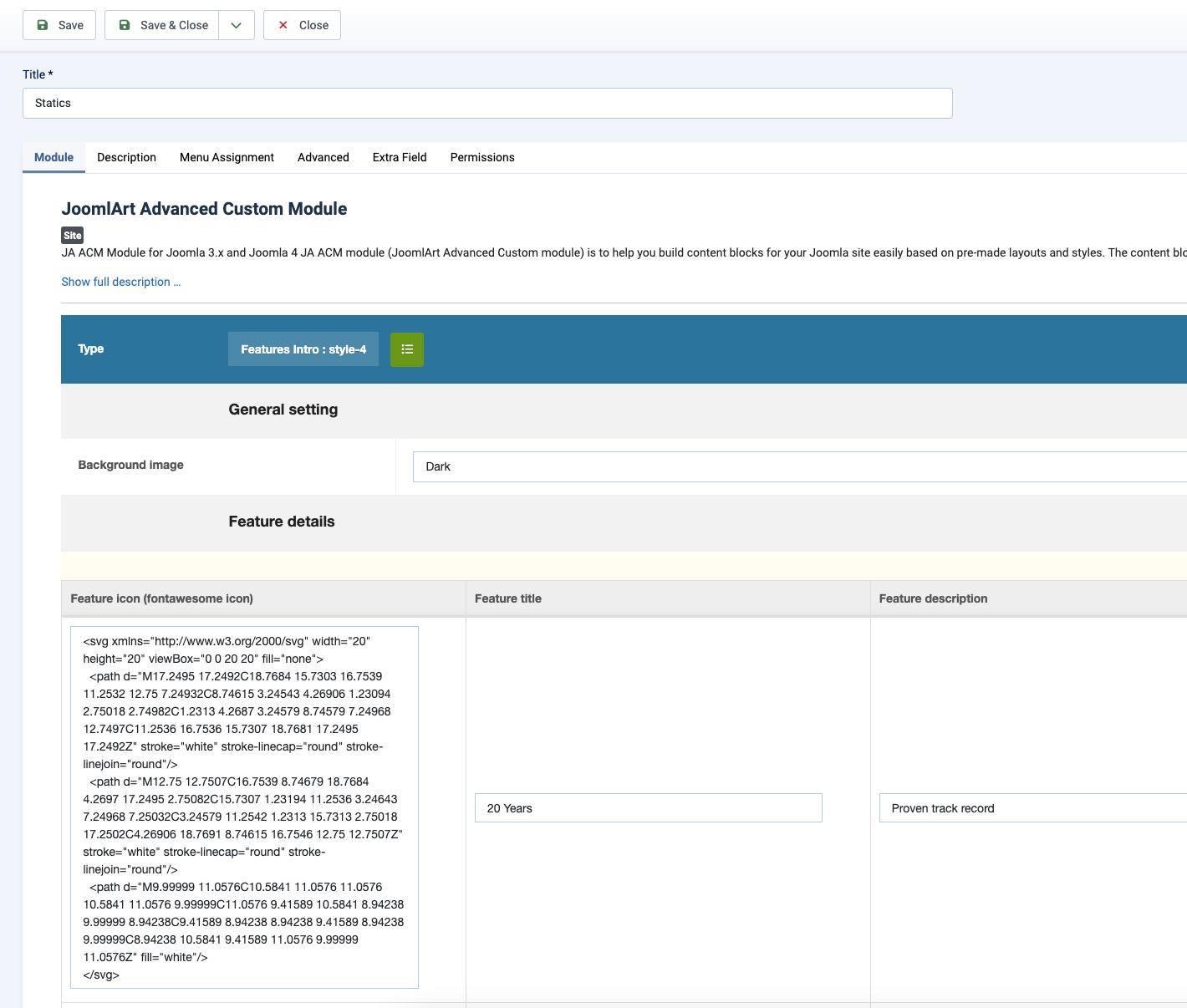Focus the Feature title field with 20 Years
Viewport: 1187px width, 1008px height.
pyautogui.click(x=648, y=808)
